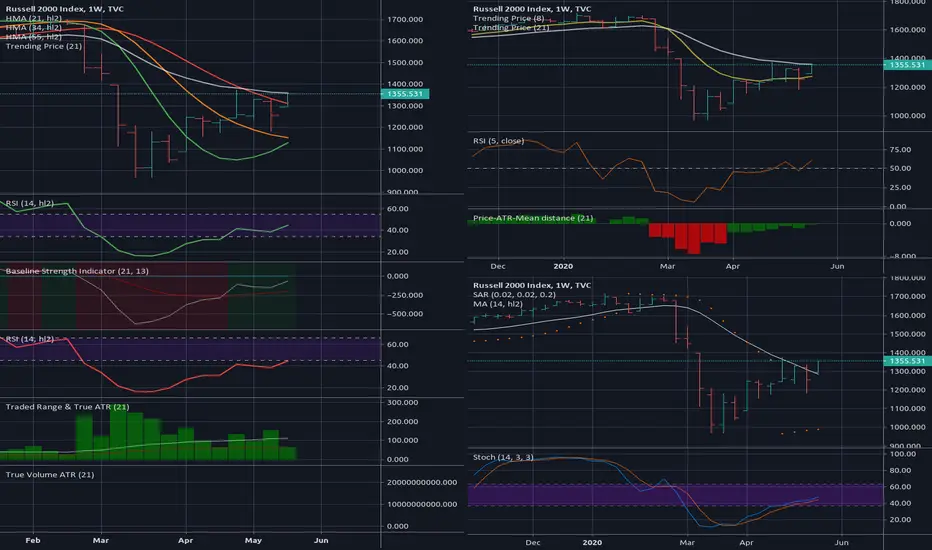Click Feb on the left chart time axis

point(33,540)
